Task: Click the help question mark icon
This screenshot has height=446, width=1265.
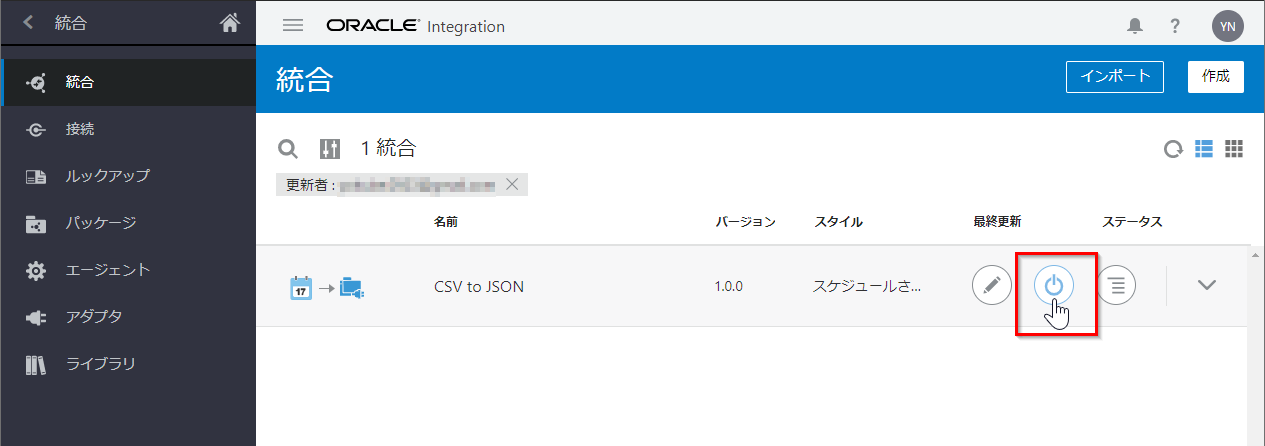Action: coord(1175,27)
